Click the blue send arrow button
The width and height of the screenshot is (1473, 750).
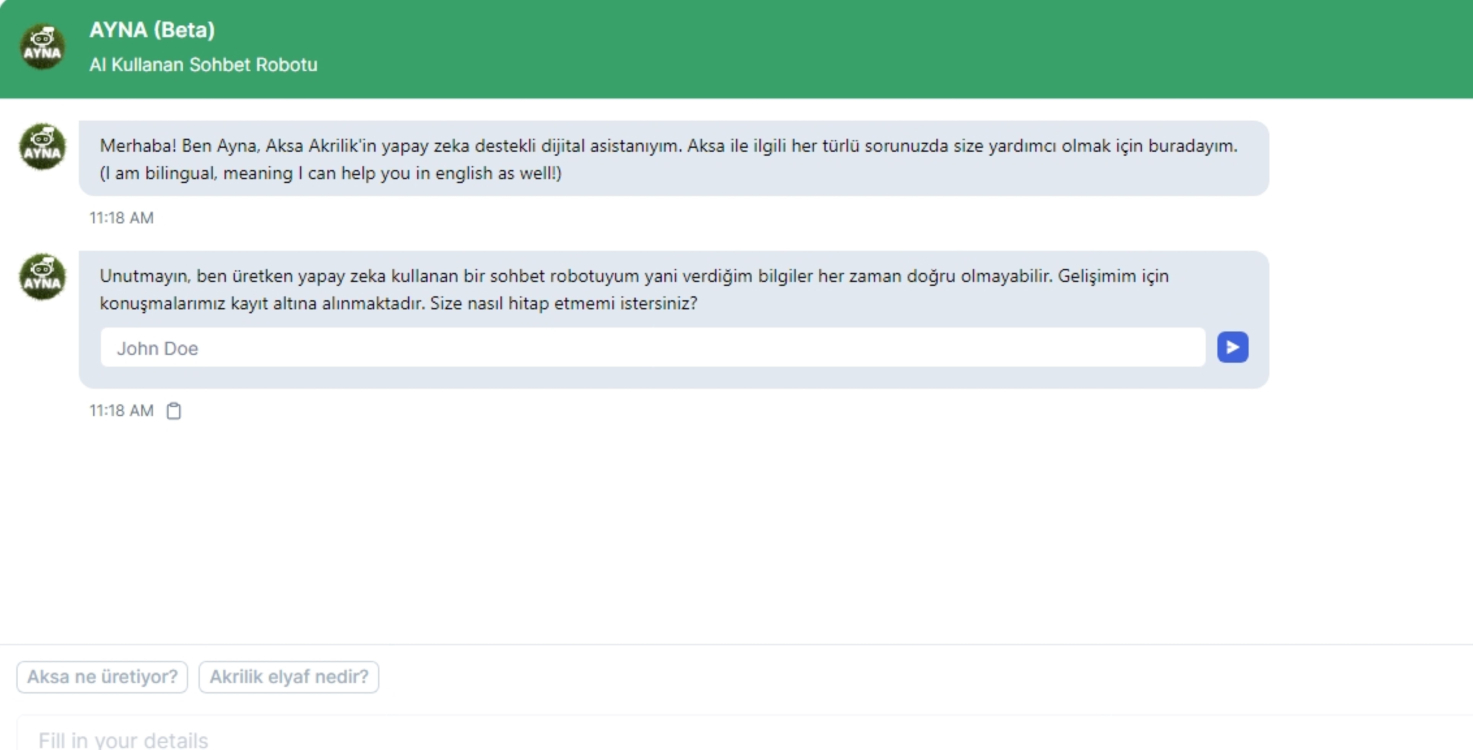click(1232, 347)
